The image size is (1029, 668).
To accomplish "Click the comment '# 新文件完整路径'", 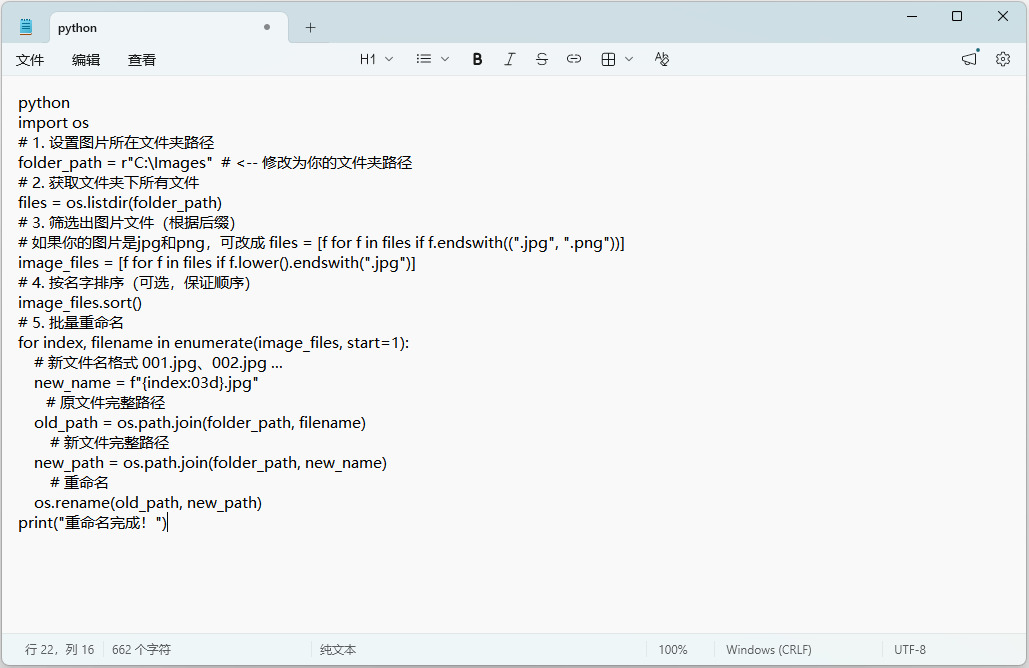I will click(x=110, y=443).
